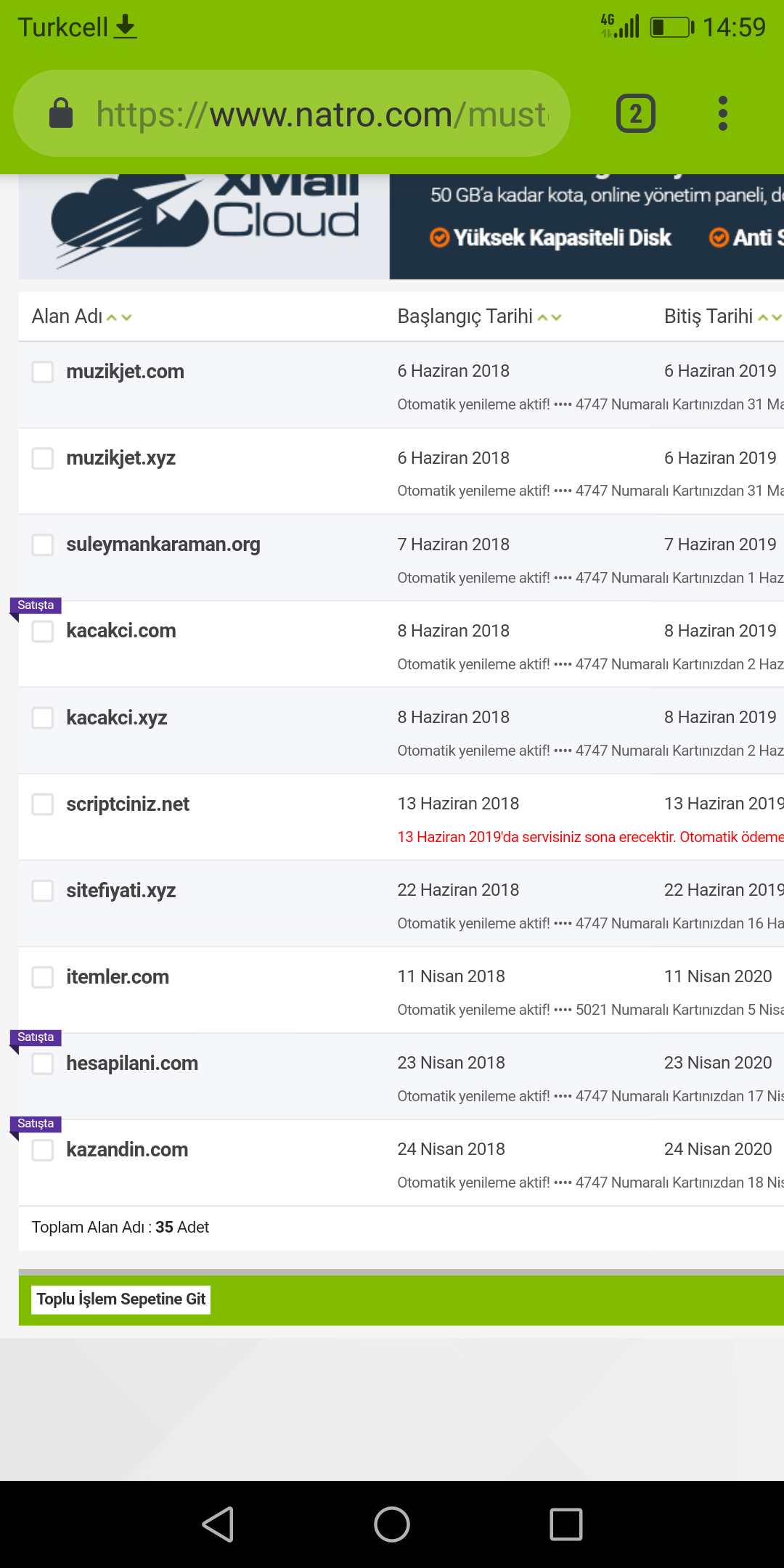Open the hesapilani.com domain entry

pos(132,1063)
